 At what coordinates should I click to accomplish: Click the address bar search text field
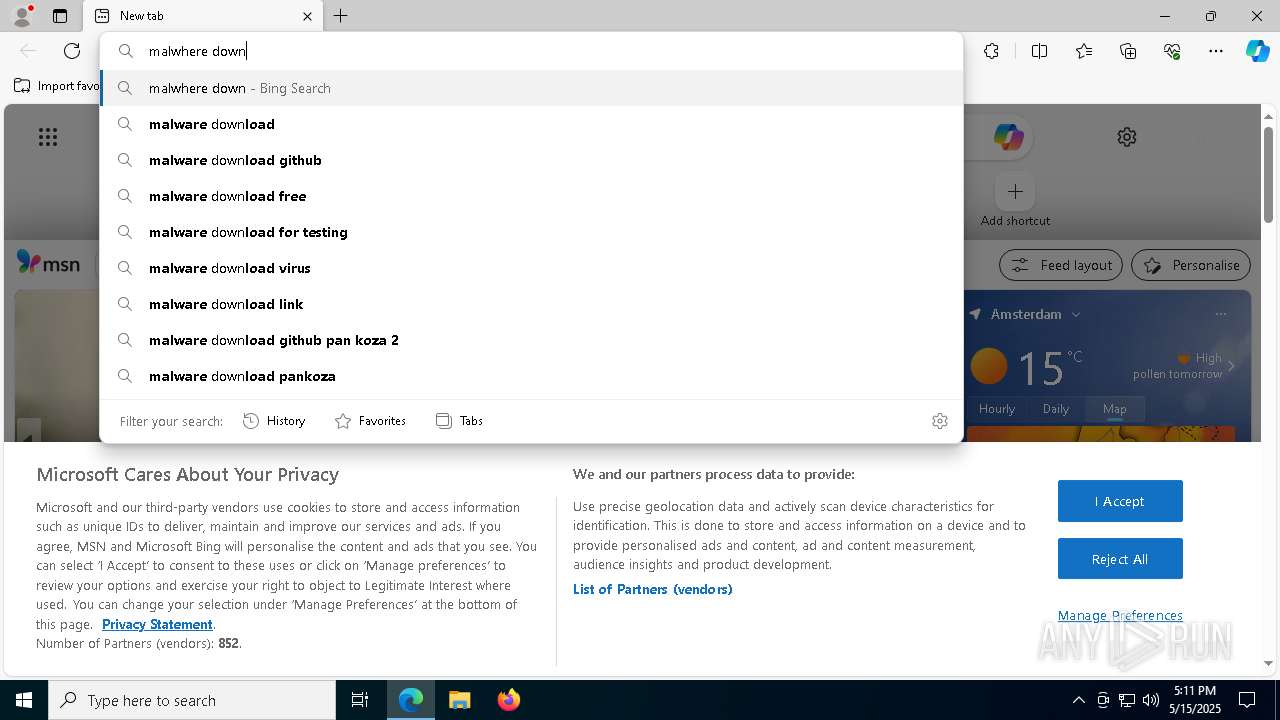[531, 51]
